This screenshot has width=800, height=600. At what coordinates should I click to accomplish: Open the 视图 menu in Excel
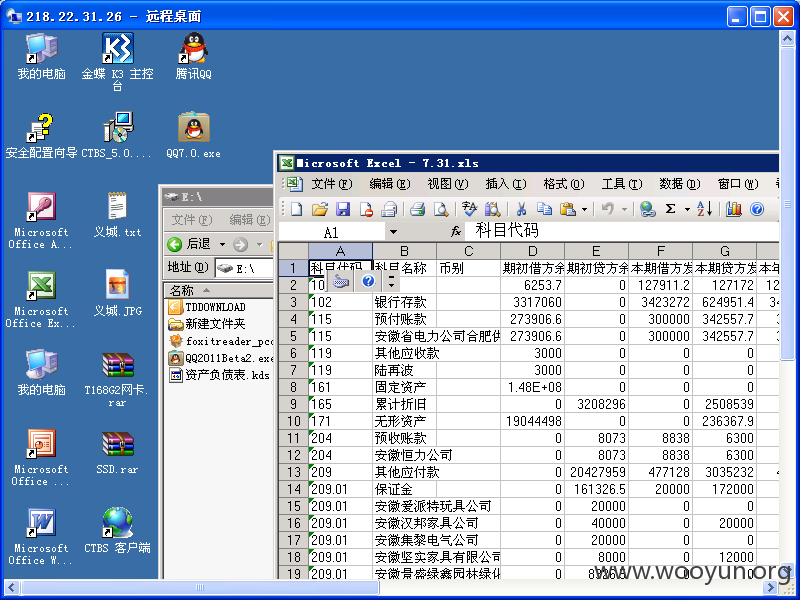coord(447,184)
